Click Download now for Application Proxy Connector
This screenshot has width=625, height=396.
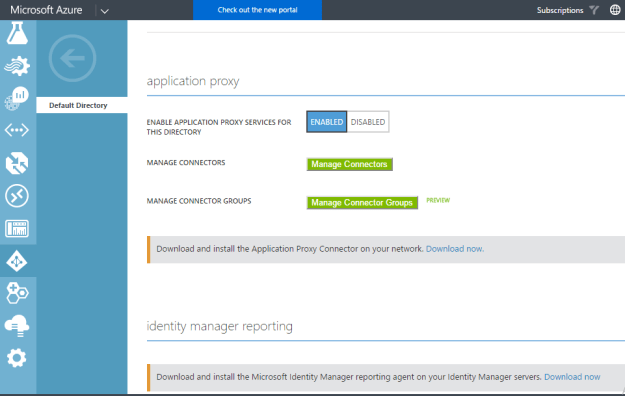click(x=455, y=249)
